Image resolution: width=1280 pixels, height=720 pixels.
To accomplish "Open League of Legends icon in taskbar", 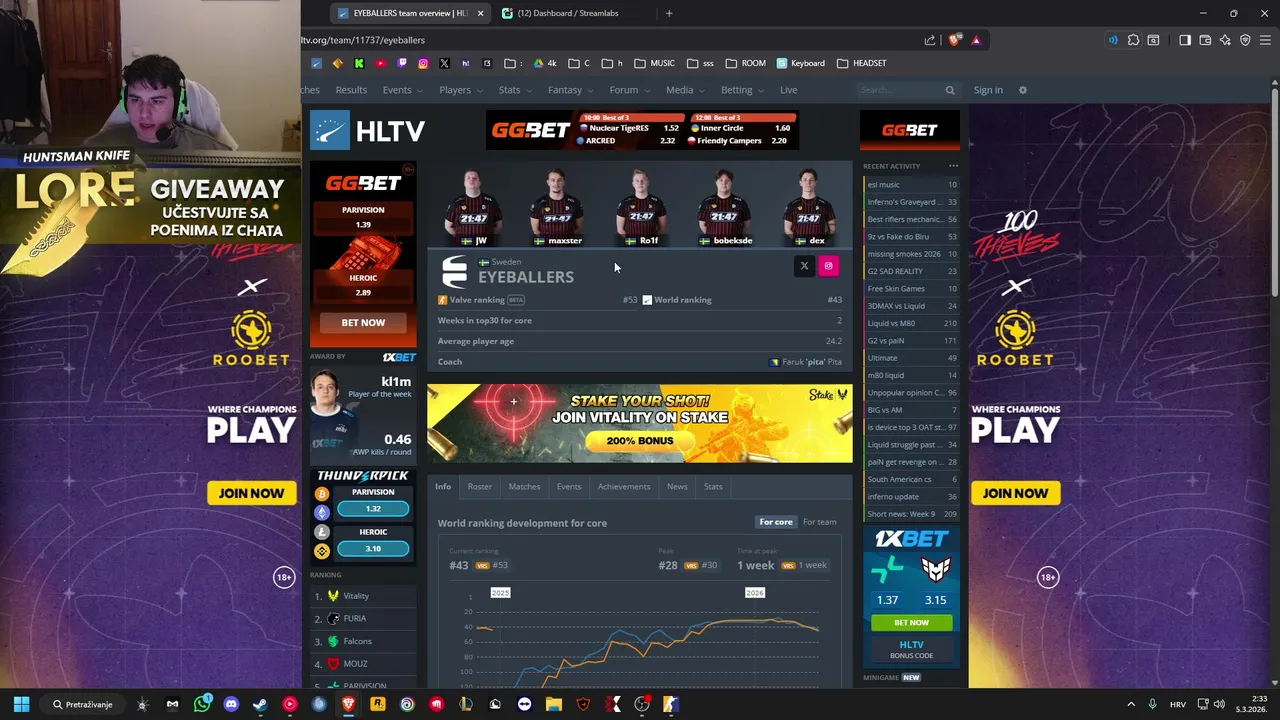I will 465,704.
